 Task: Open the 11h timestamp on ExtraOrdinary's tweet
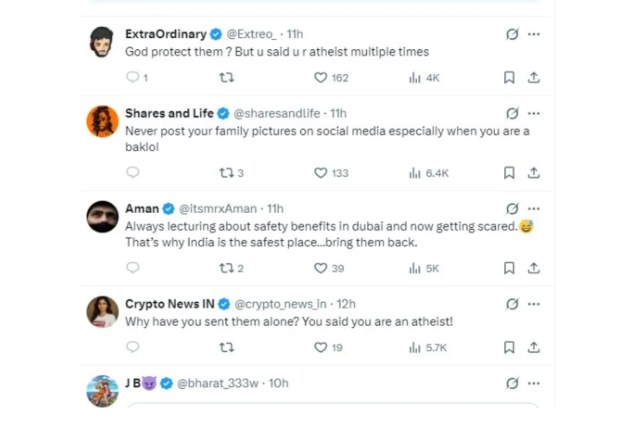[295, 34]
